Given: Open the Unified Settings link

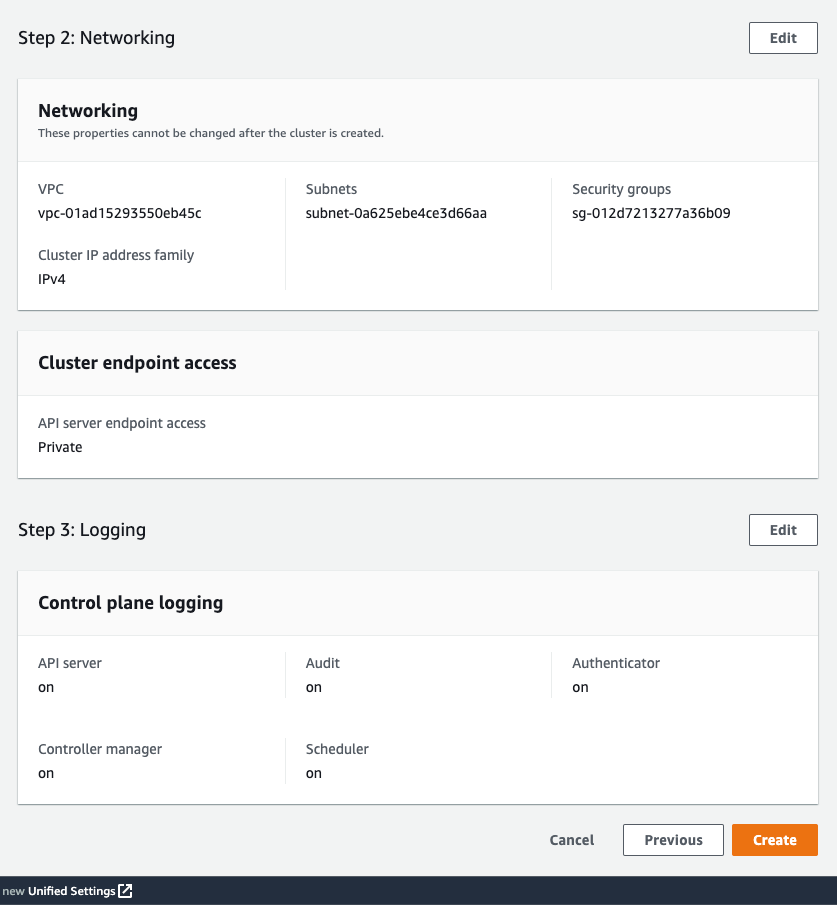Looking at the screenshot, I should pos(72,891).
